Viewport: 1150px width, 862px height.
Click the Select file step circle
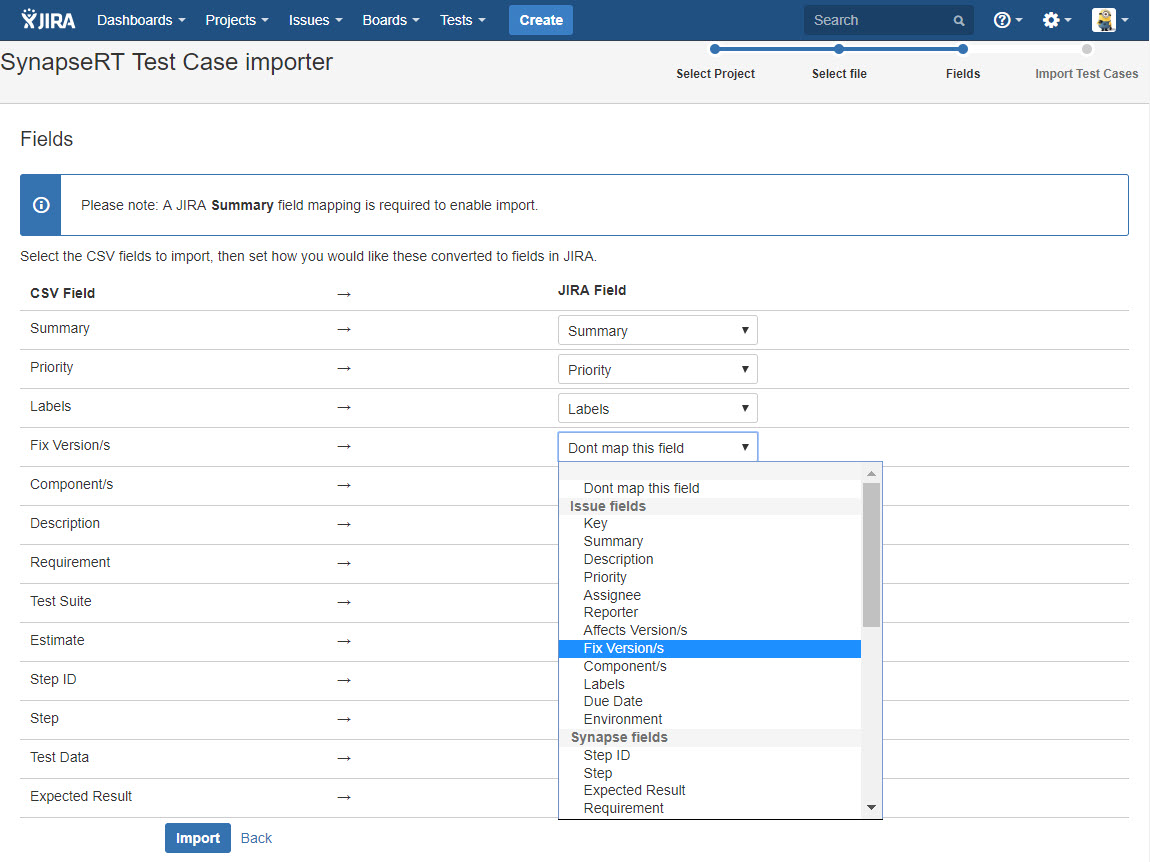pyautogui.click(x=839, y=49)
